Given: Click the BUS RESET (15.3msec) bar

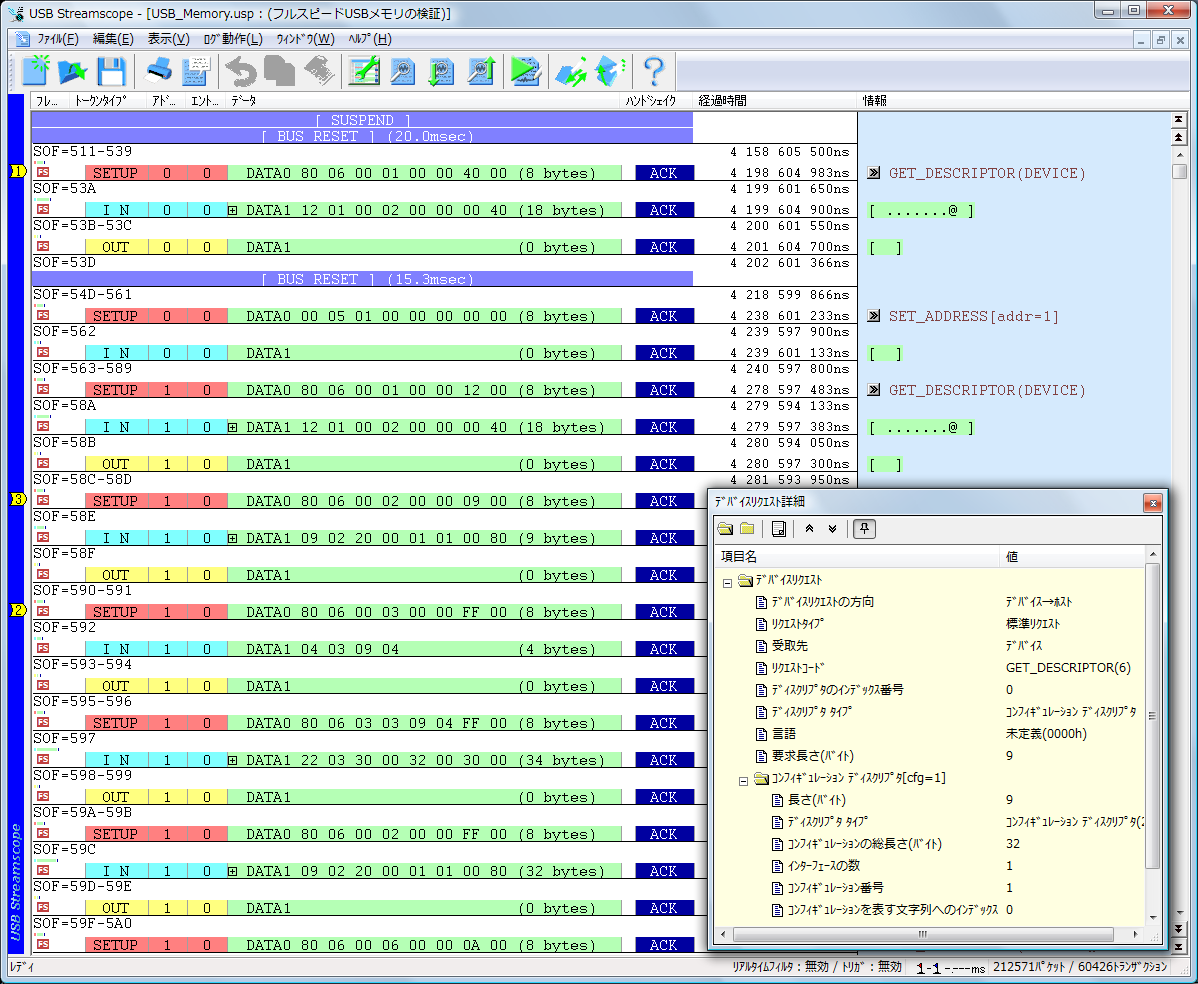Looking at the screenshot, I should [x=362, y=279].
